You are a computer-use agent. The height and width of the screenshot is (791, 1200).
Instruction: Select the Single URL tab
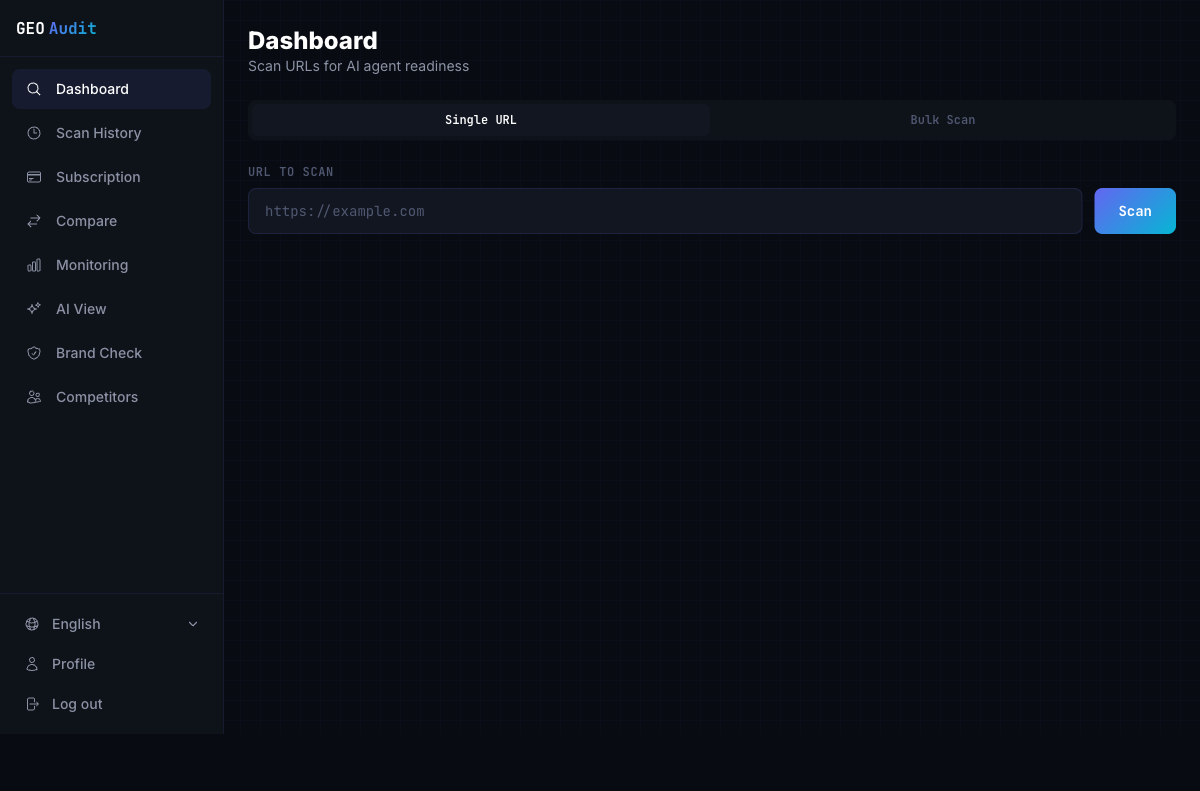point(480,119)
